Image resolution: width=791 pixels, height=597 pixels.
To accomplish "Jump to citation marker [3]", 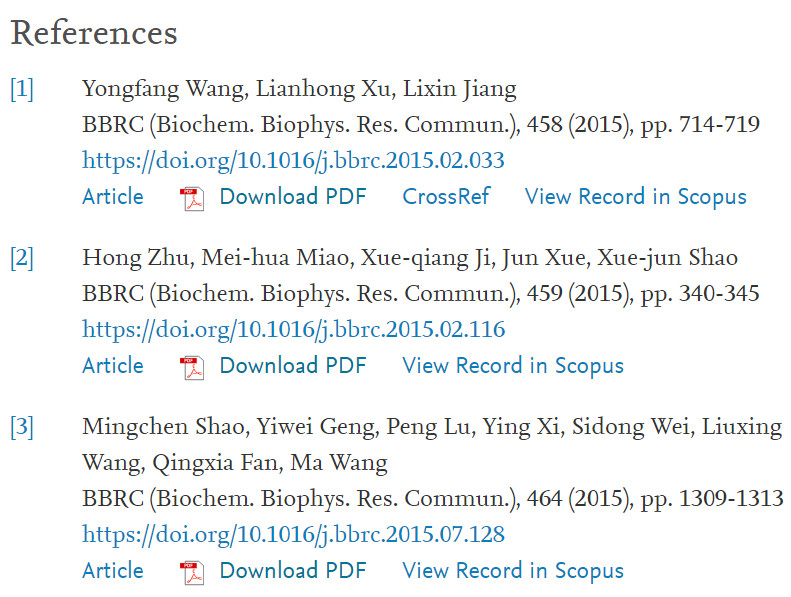I will (x=22, y=427).
